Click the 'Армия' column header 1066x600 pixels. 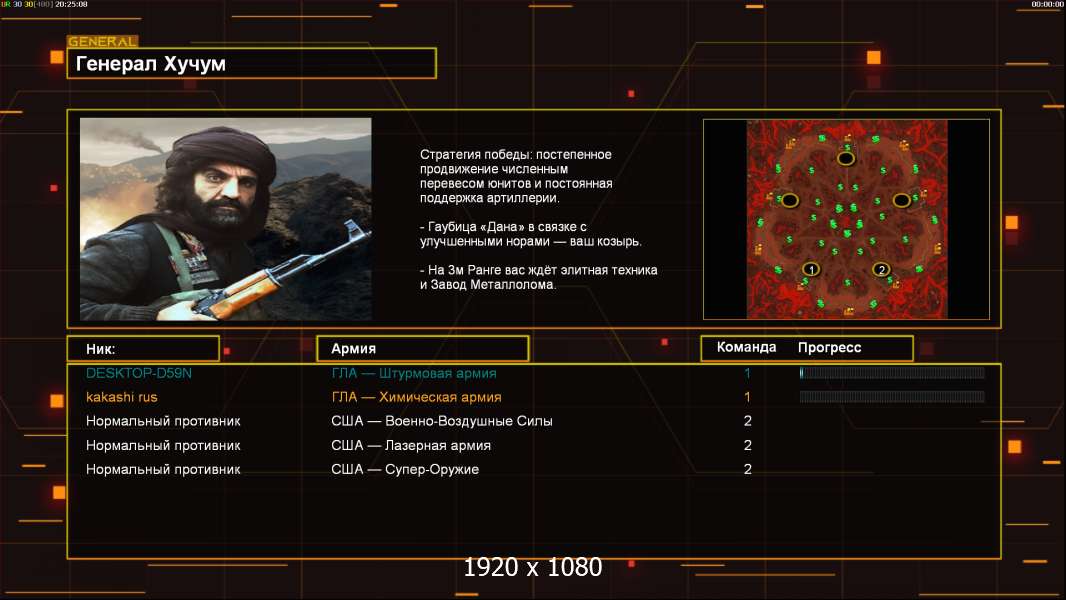tap(422, 349)
